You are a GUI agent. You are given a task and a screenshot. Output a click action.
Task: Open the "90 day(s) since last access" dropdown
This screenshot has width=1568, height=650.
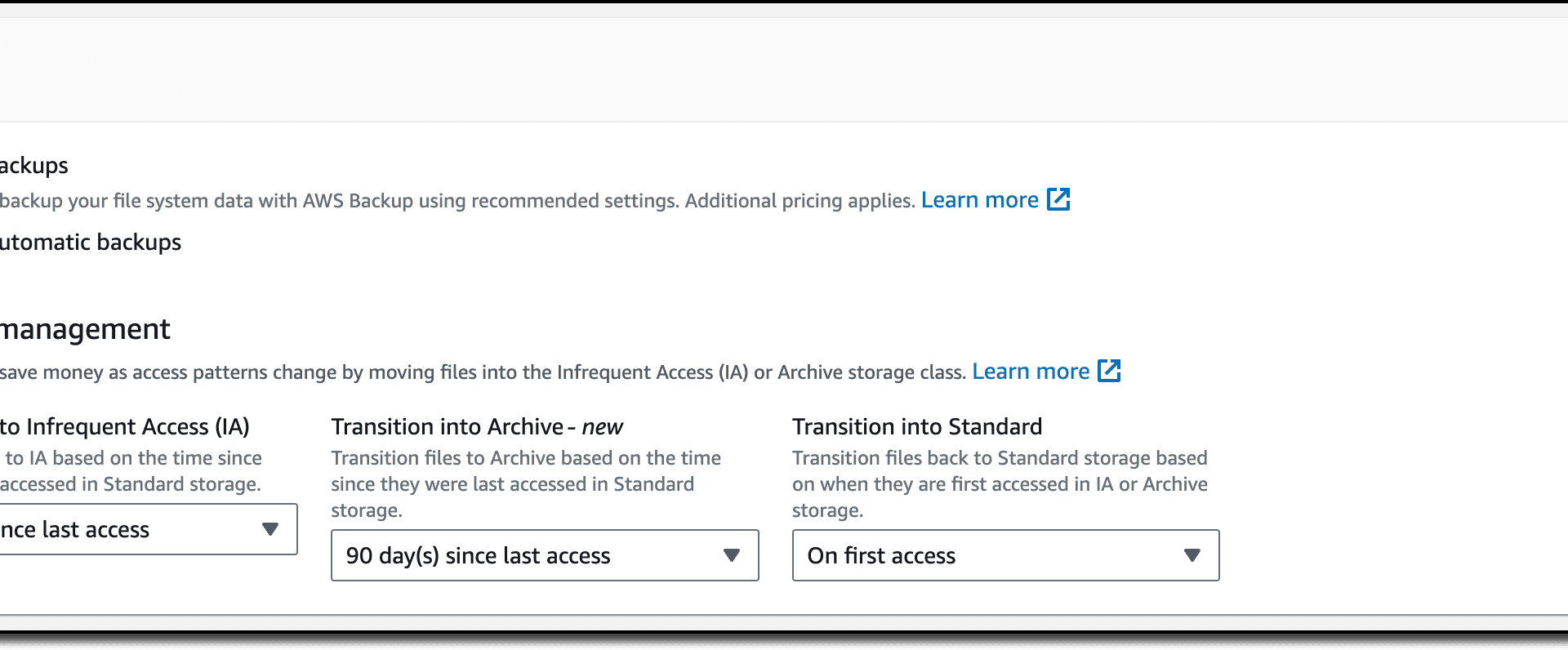click(x=545, y=555)
